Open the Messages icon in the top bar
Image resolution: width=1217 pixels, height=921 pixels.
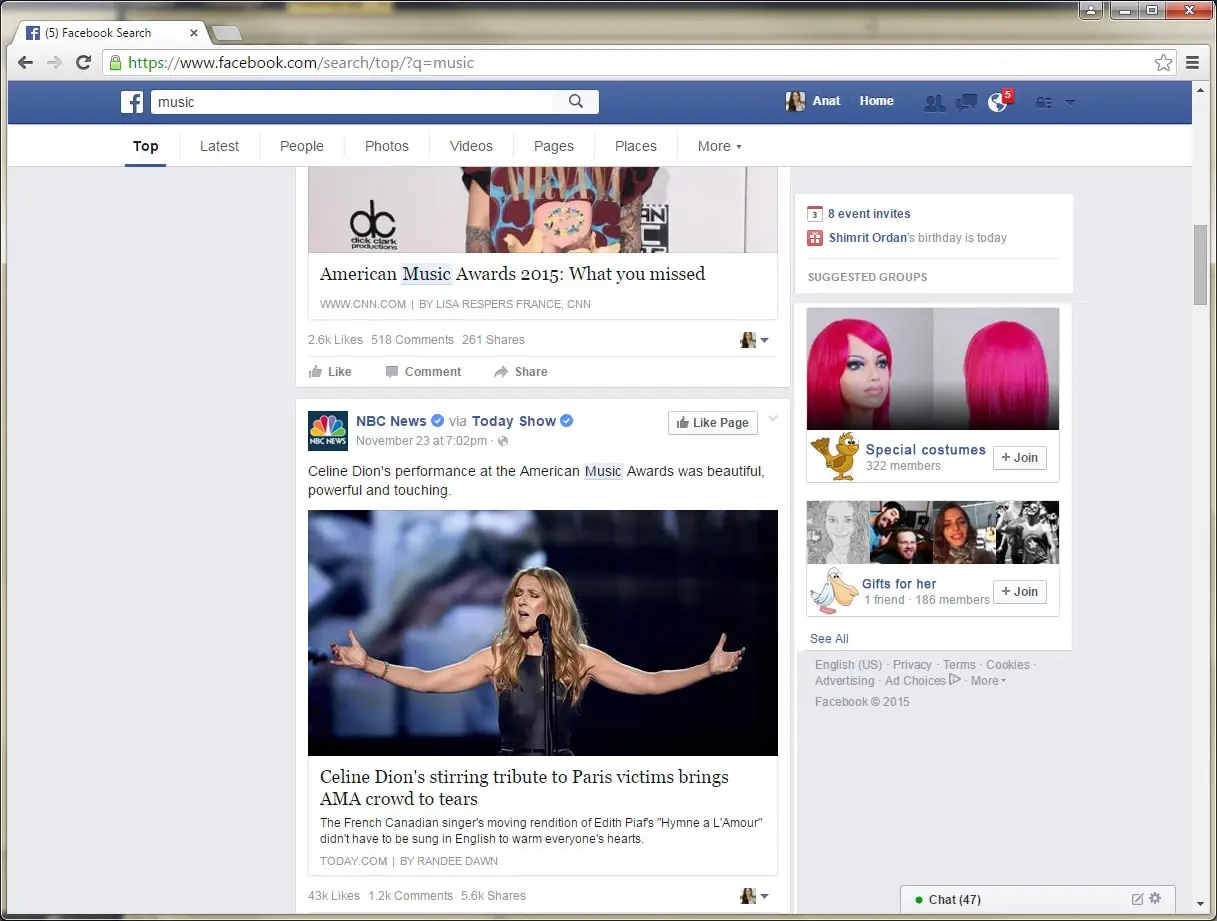(x=966, y=102)
